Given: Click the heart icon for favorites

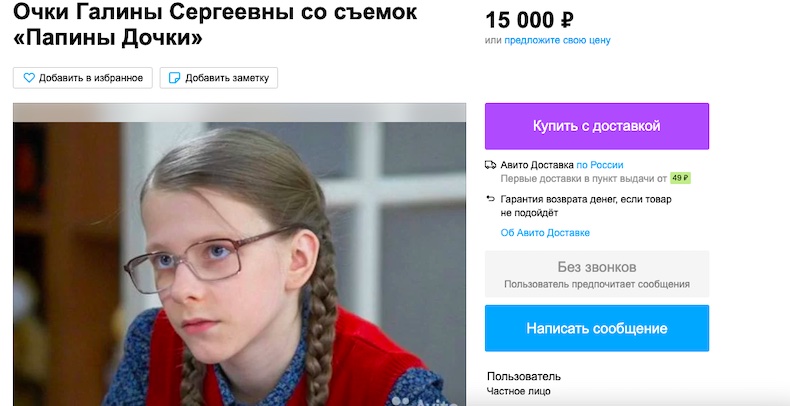Looking at the screenshot, I should coord(29,78).
